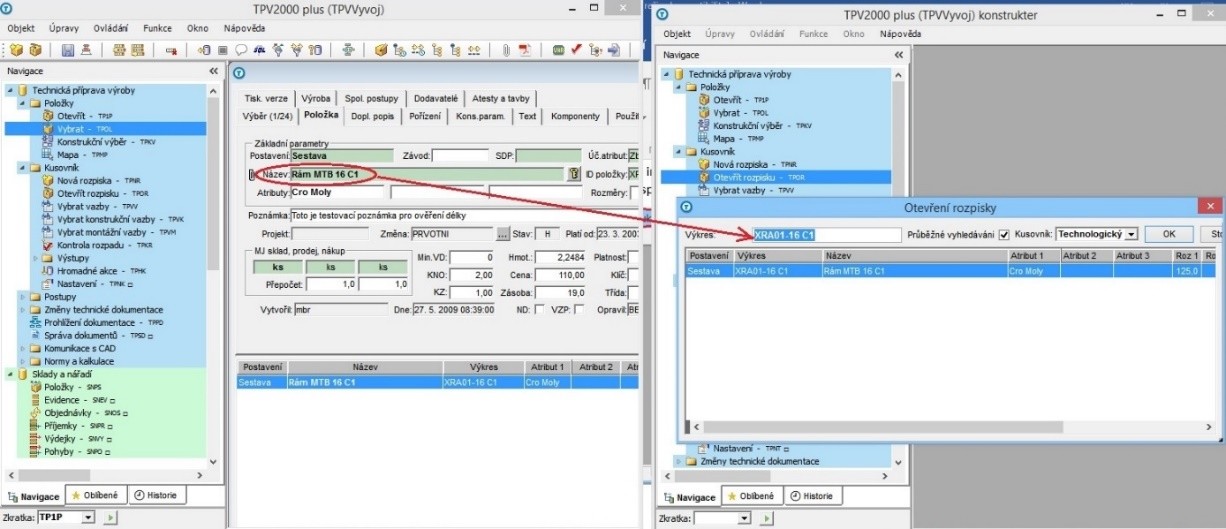This screenshot has width=1226, height=529.
Task: Collapse Sklady a nářadí section
Action: (10, 374)
